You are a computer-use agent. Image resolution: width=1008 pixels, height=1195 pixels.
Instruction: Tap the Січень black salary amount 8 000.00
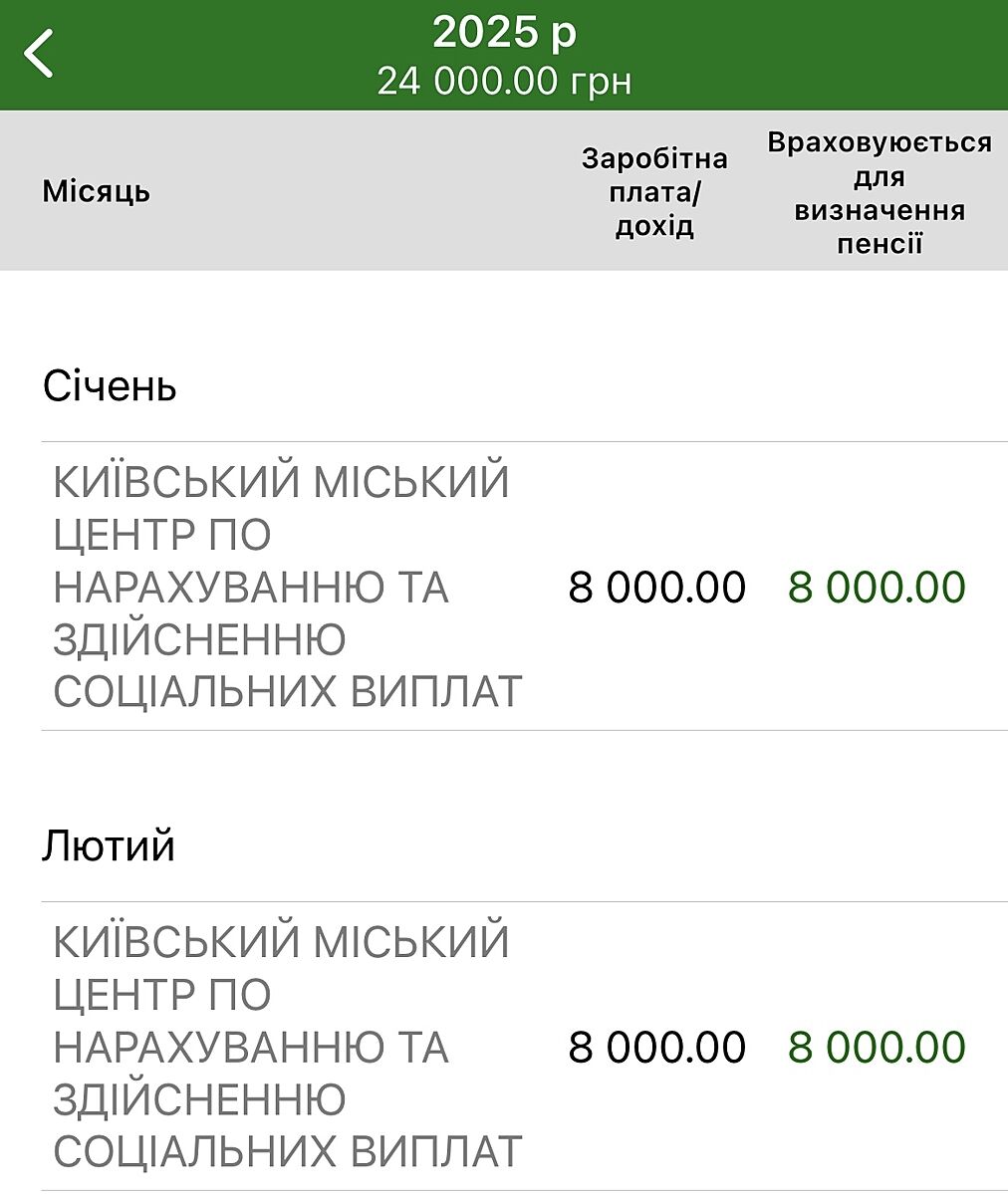point(656,587)
